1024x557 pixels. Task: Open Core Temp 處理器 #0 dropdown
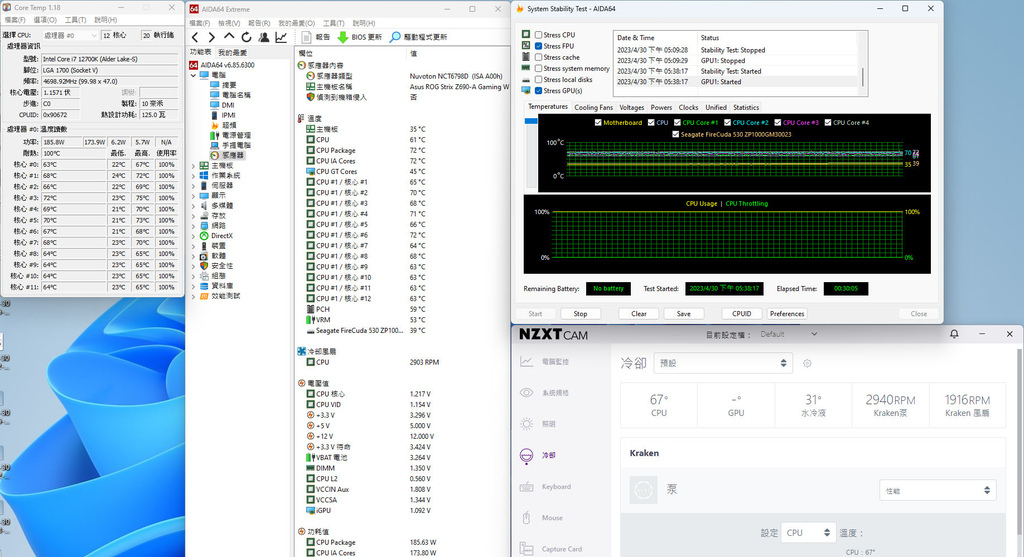click(70, 35)
